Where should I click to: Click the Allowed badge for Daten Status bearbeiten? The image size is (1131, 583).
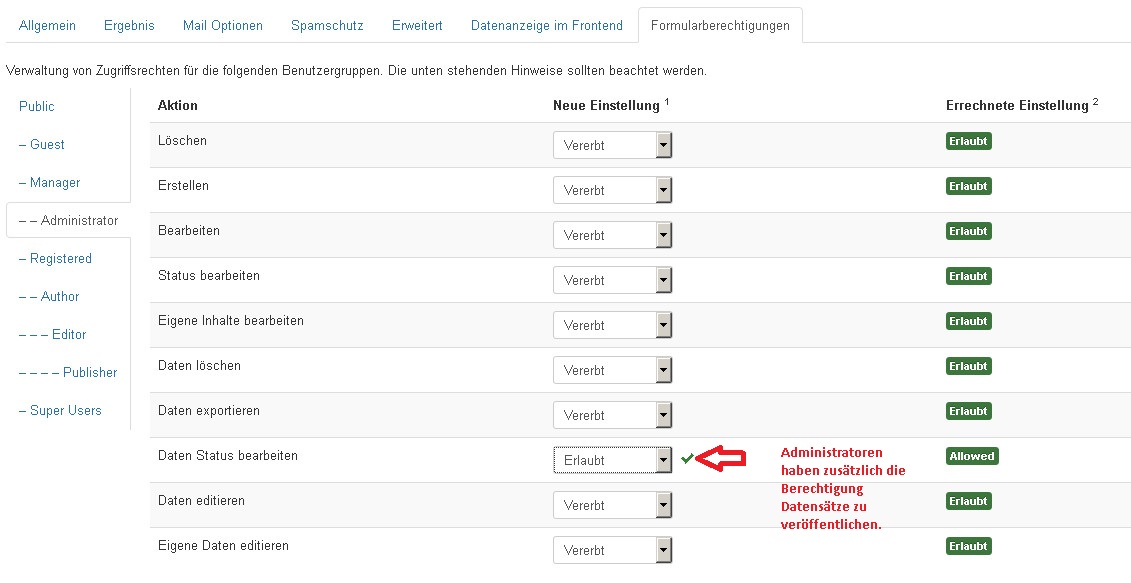972,456
